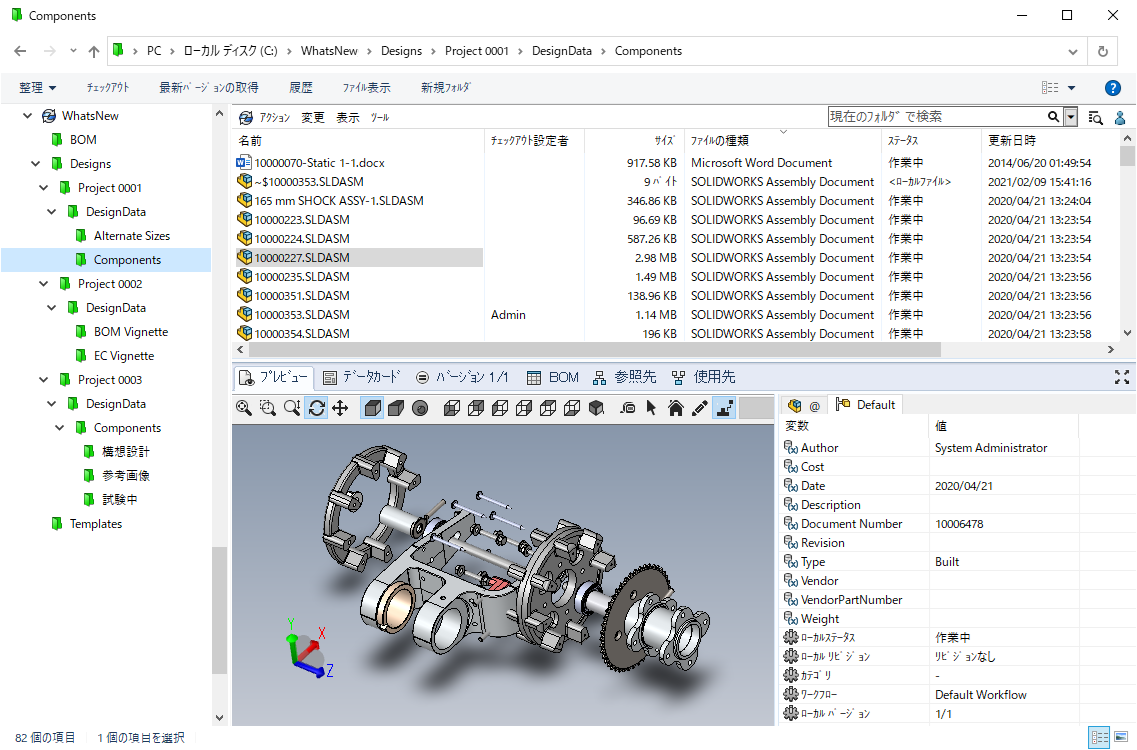Screen dimensions: 1137x750
Task: Select file 10000353.SLDASM in the list
Action: tap(301, 315)
